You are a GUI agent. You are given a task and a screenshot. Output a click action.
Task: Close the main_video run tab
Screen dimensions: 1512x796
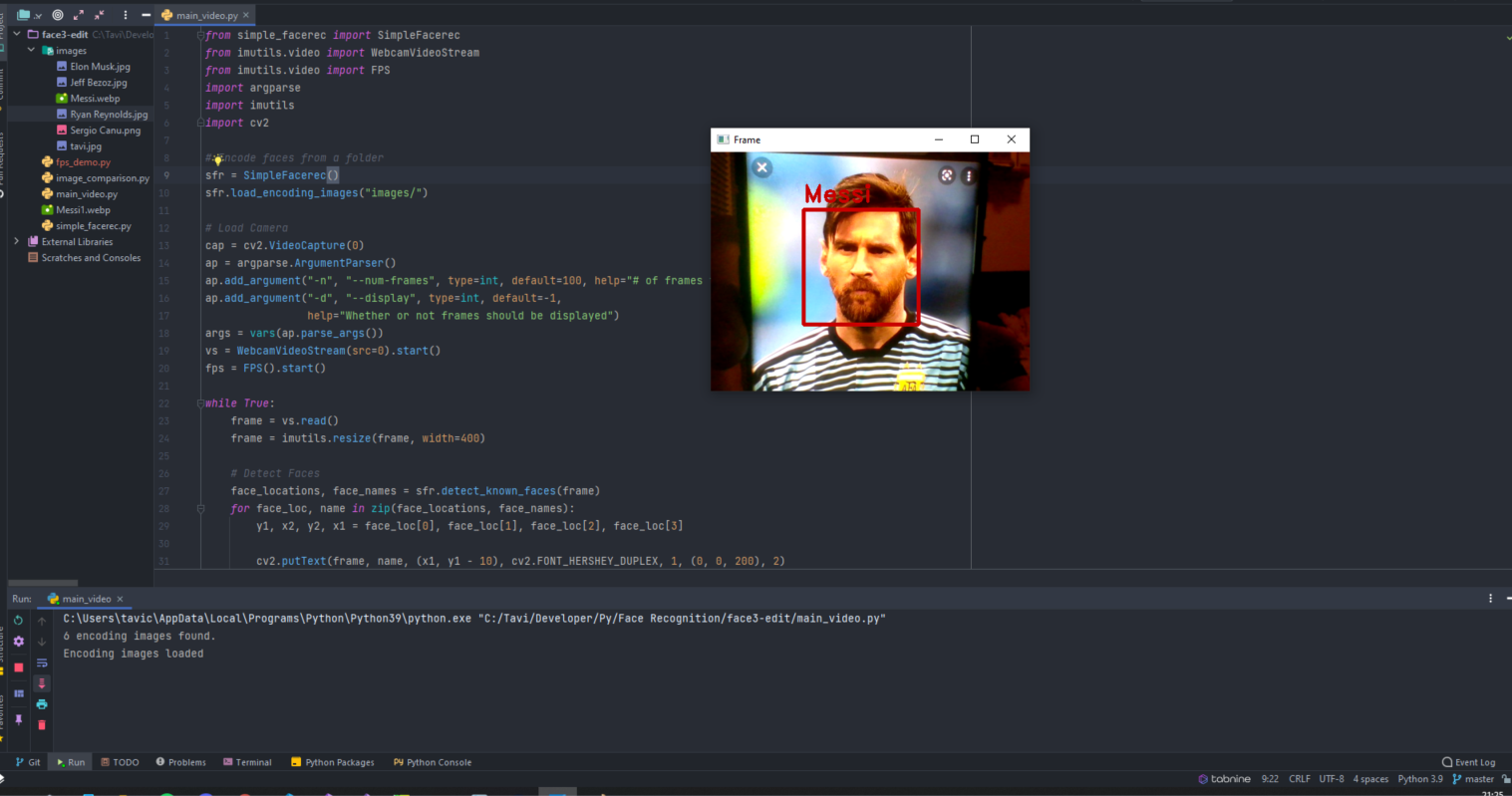point(120,599)
